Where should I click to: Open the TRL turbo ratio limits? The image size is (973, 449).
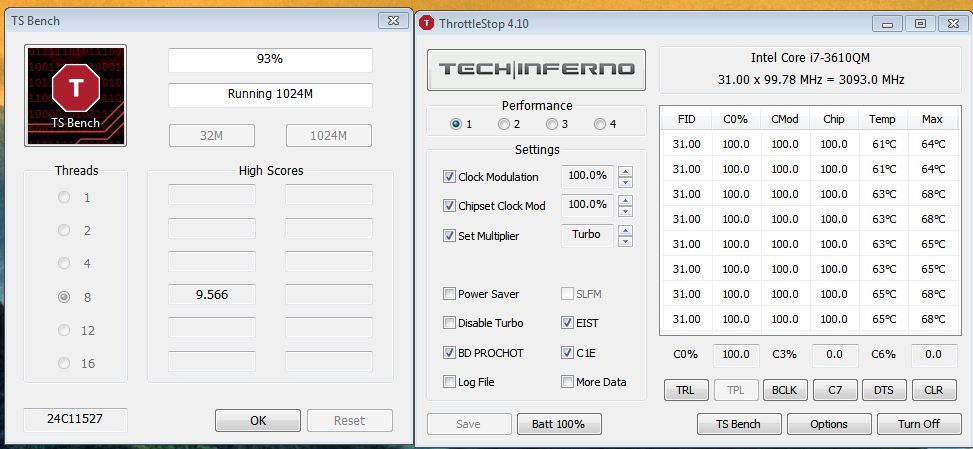[x=685, y=390]
